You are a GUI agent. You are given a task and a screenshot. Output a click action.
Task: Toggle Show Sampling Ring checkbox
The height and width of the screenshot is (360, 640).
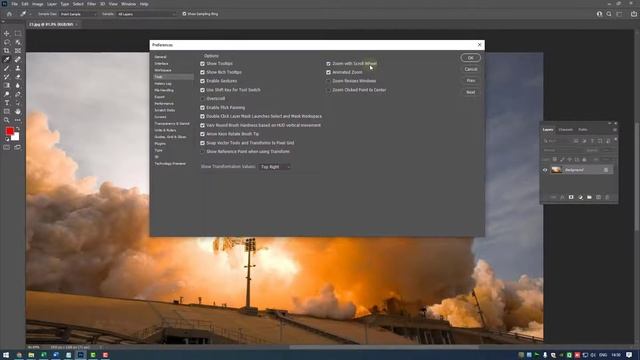coord(184,14)
